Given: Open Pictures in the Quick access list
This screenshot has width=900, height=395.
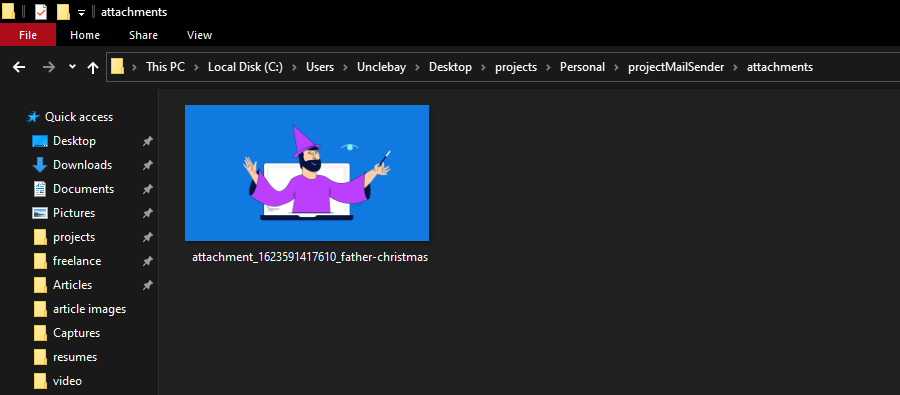Looking at the screenshot, I should point(74,213).
